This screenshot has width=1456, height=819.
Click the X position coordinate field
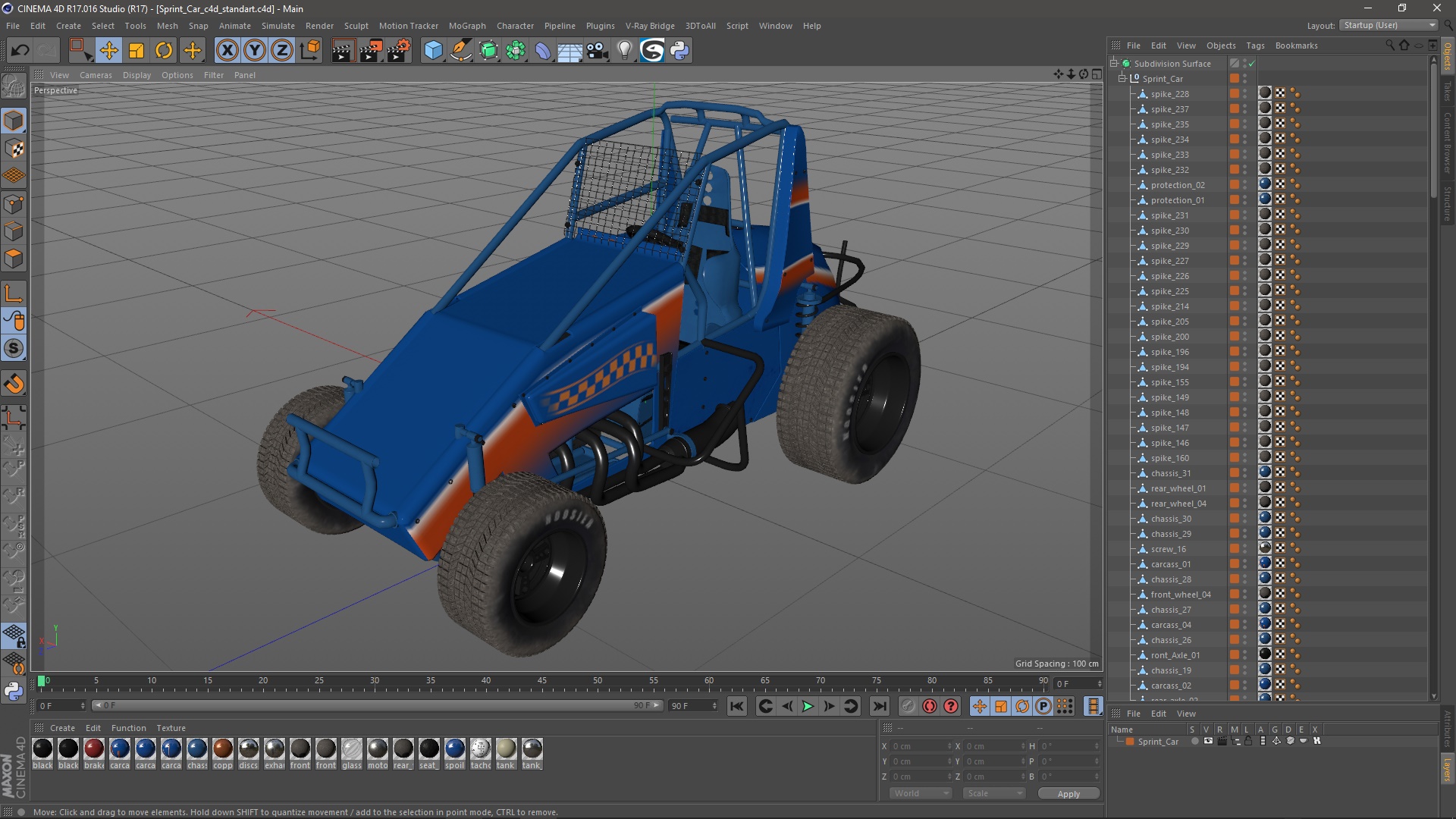point(921,746)
